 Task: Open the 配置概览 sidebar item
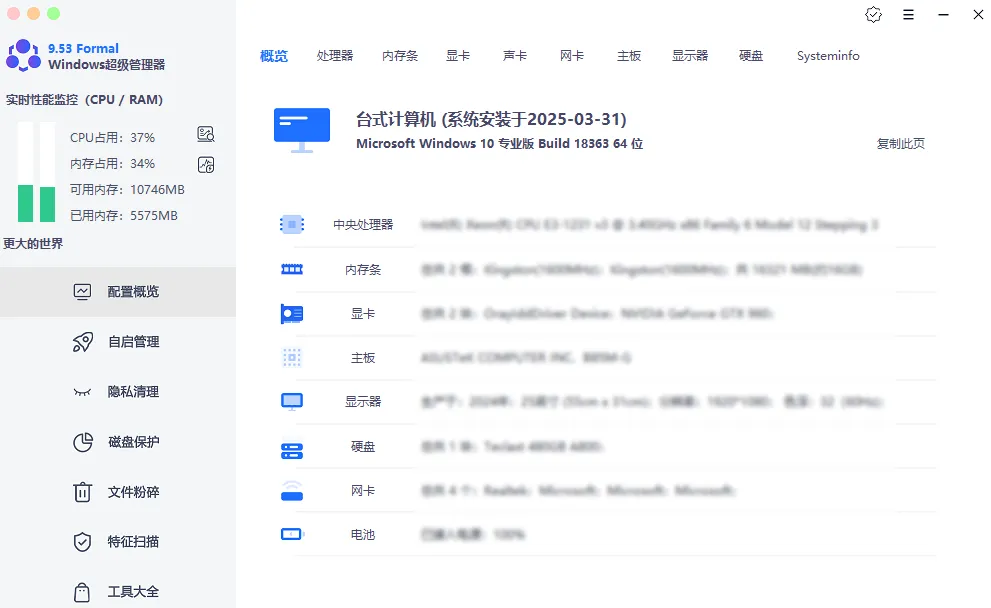(x=118, y=291)
